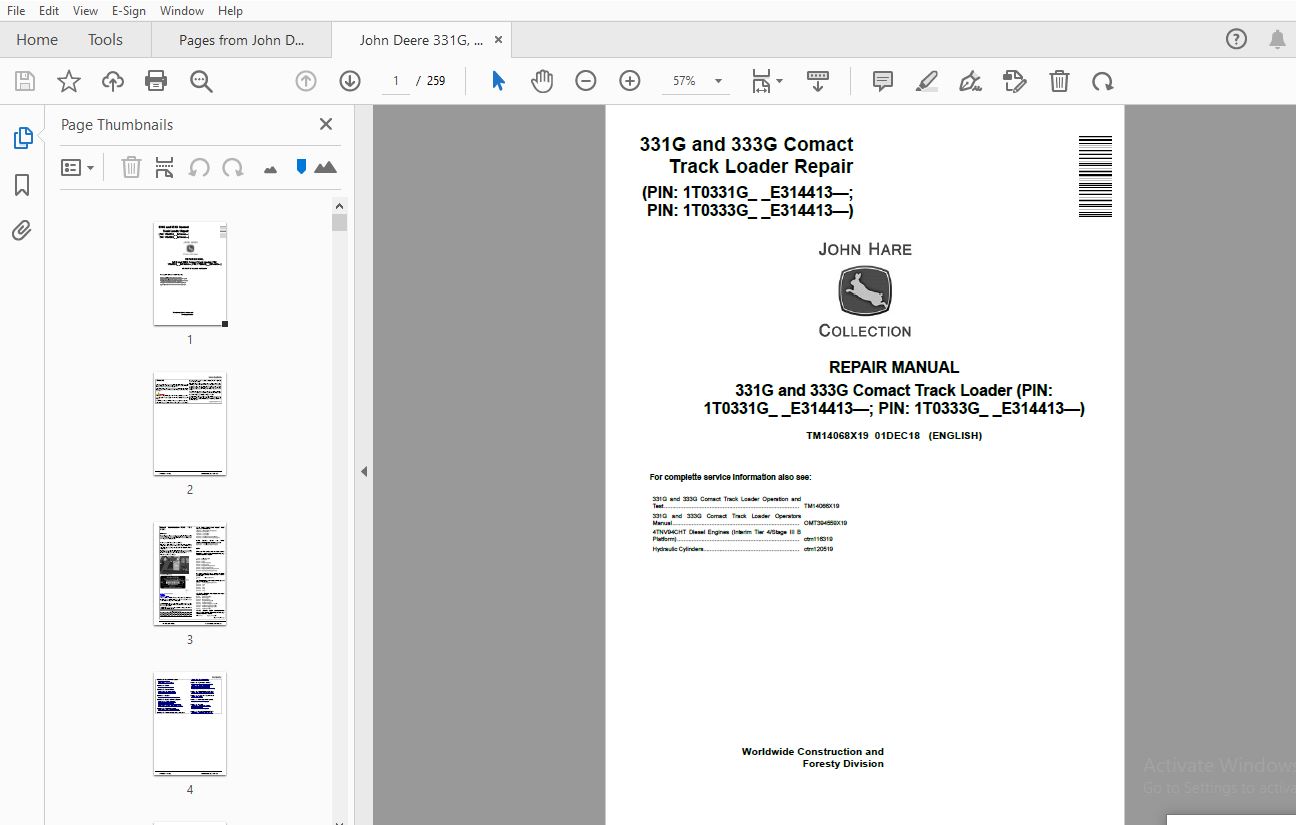Close the John Deere 331G tab

(x=498, y=40)
